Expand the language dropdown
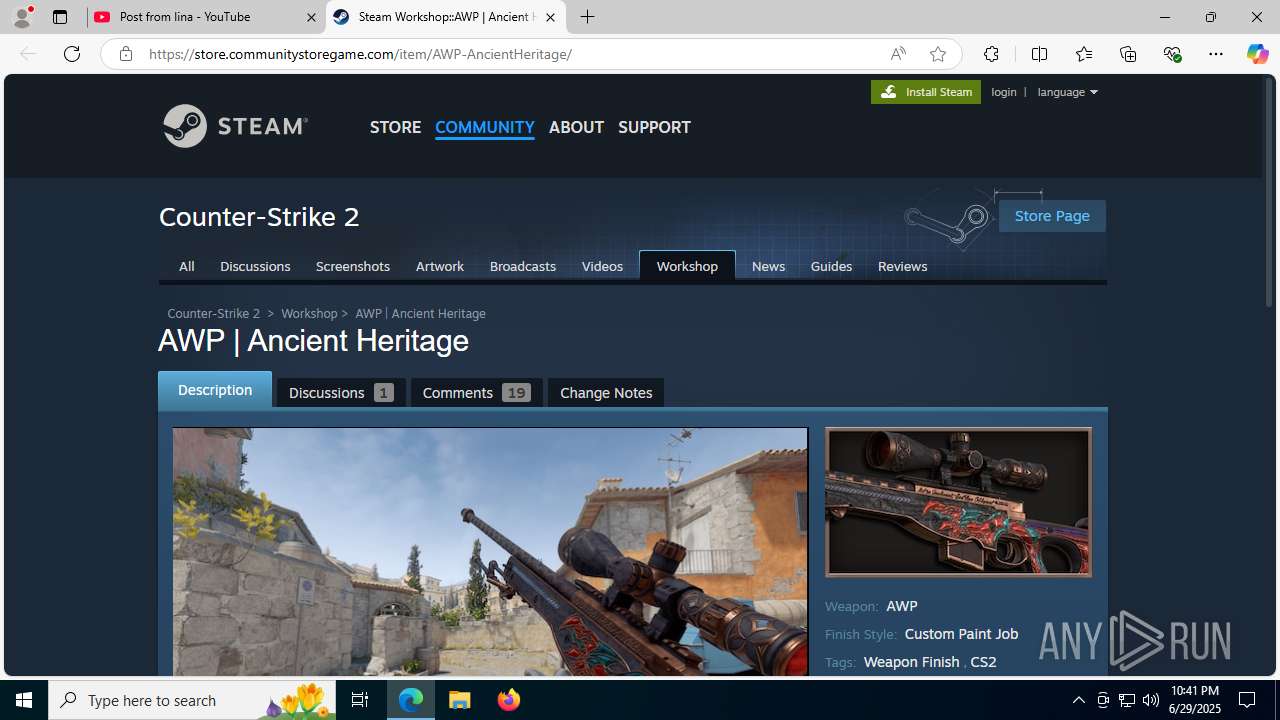This screenshot has width=1280, height=720. pyautogui.click(x=1067, y=92)
